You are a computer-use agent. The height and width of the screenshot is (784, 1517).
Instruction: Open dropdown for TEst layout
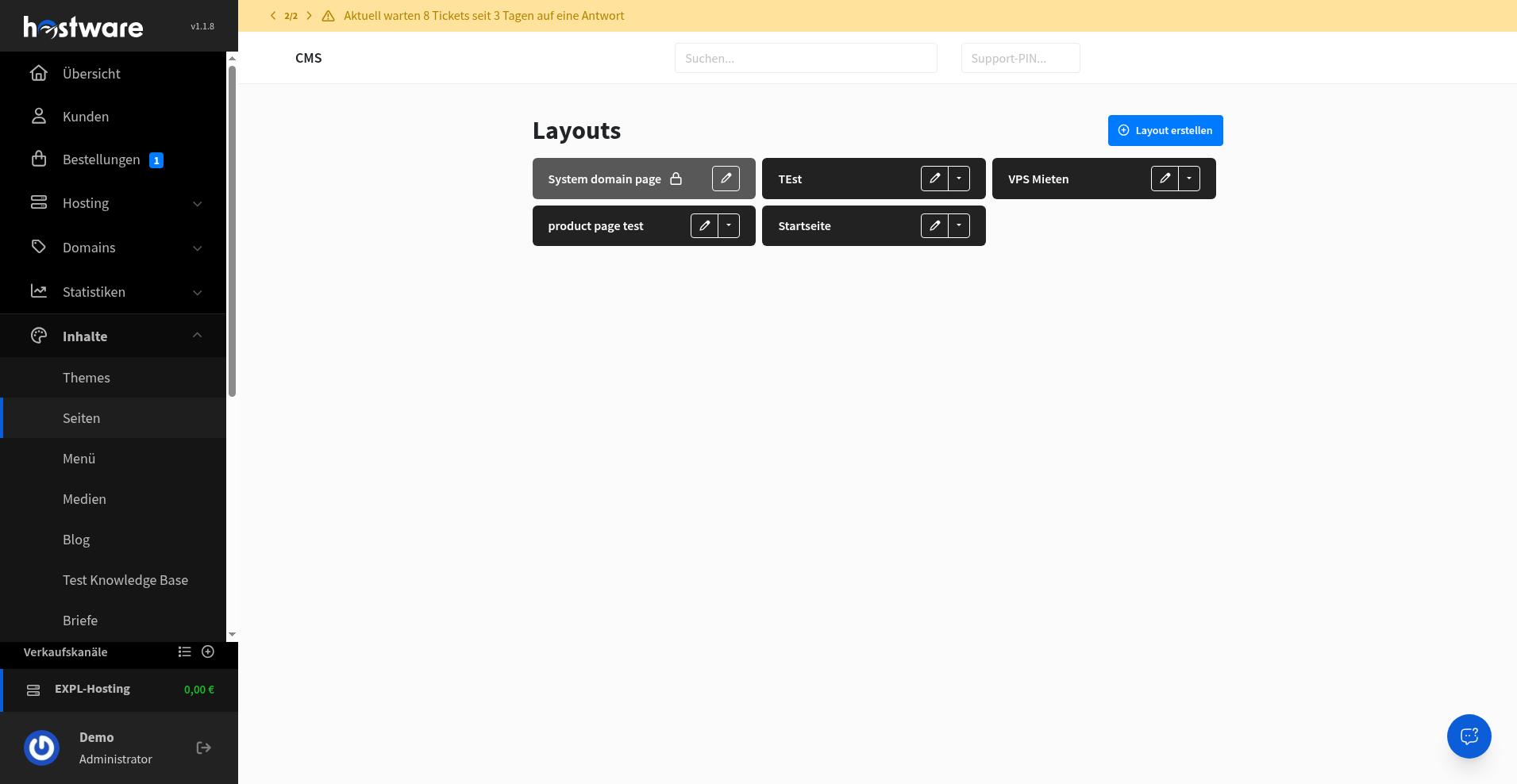pyautogui.click(x=959, y=179)
